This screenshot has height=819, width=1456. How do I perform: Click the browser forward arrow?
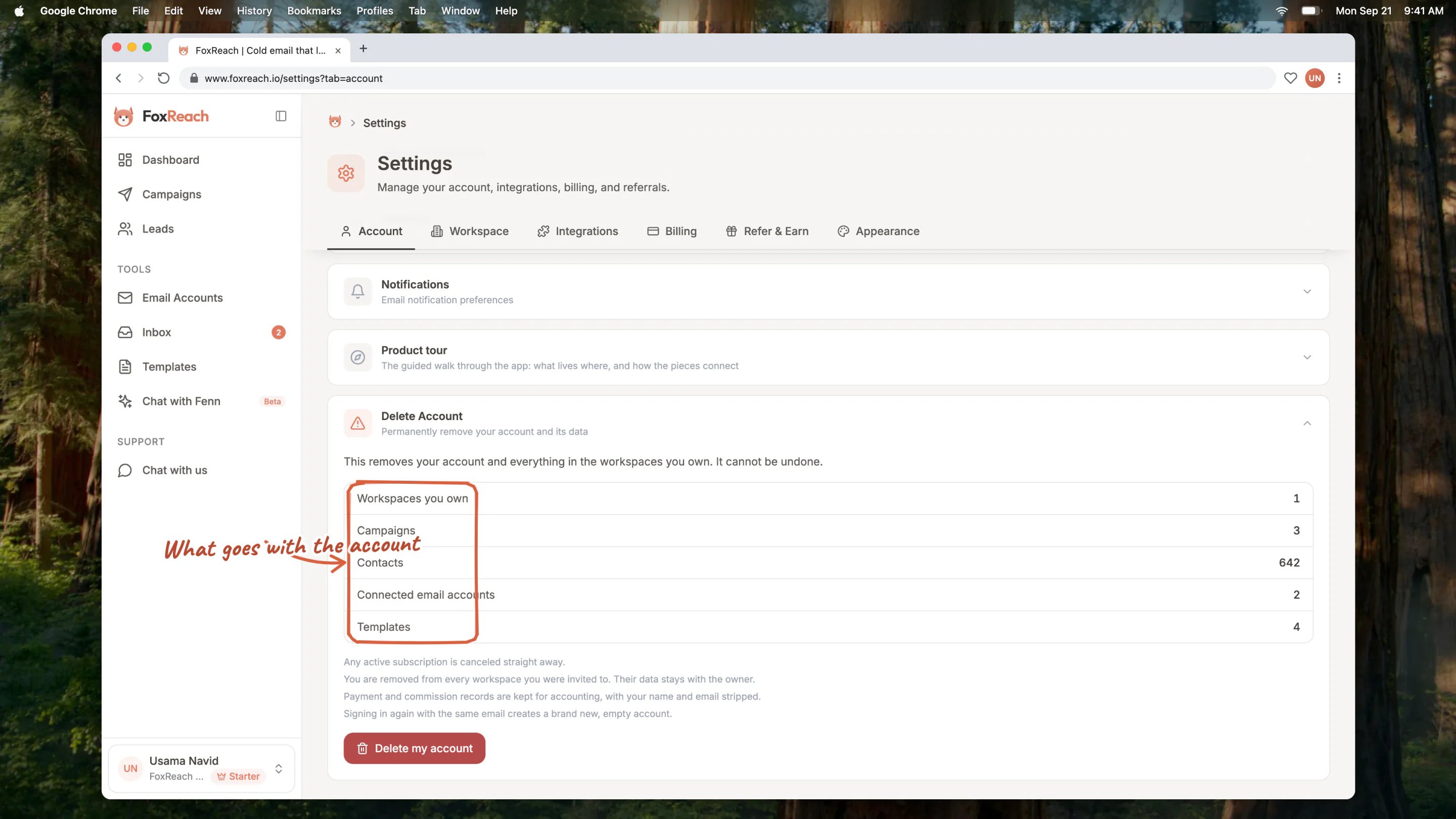coord(141,78)
